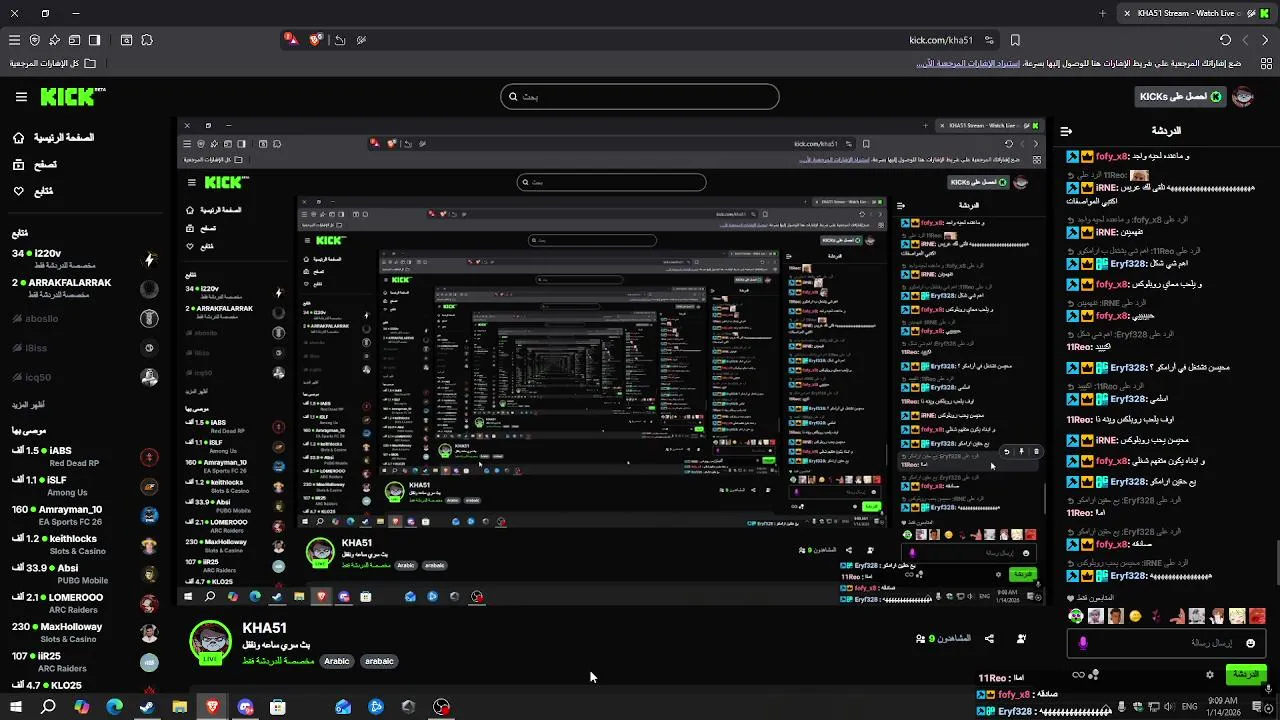Open the bookmarks bar apps grid icon

pos(1266,63)
